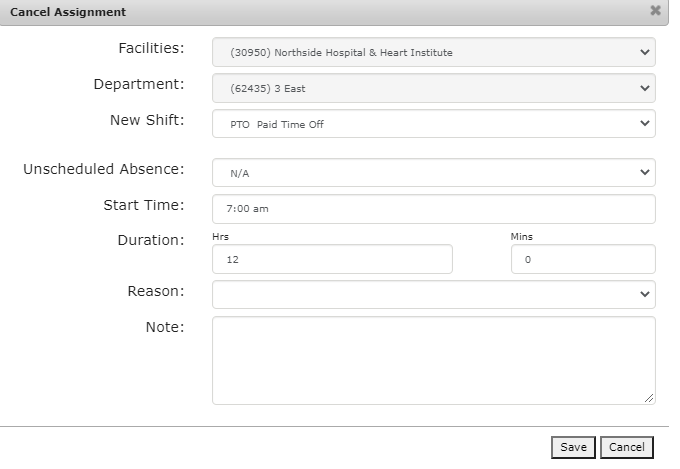Image resolution: width=680 pixels, height=469 pixels.
Task: Click the New Shift label
Action: pyautogui.click(x=147, y=120)
